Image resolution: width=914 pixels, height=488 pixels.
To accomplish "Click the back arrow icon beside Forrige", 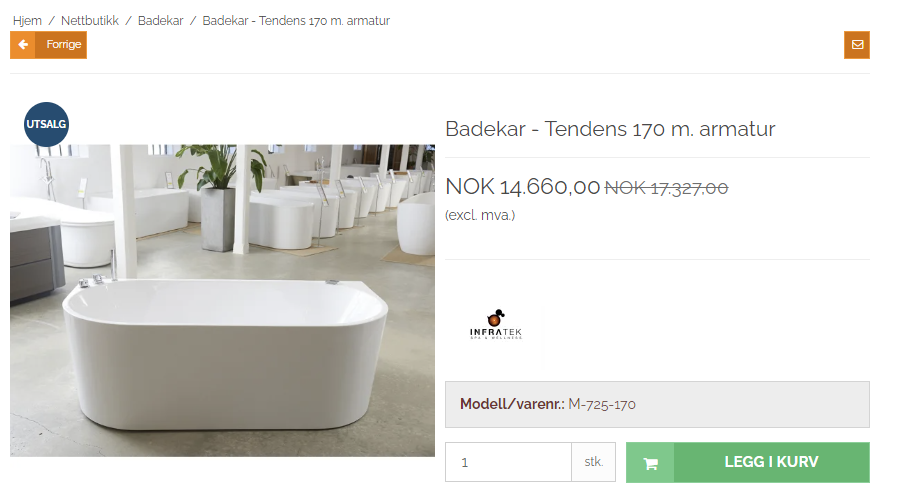I will pyautogui.click(x=23, y=45).
